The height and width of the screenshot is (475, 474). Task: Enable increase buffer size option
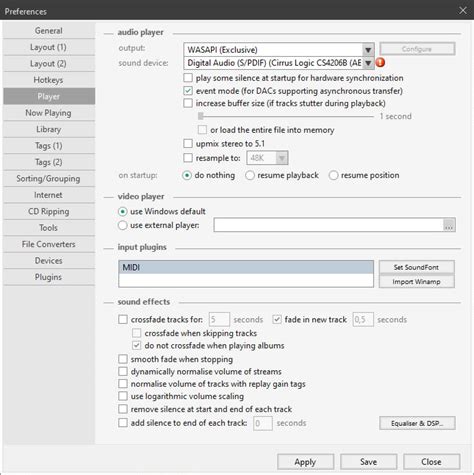coord(188,103)
